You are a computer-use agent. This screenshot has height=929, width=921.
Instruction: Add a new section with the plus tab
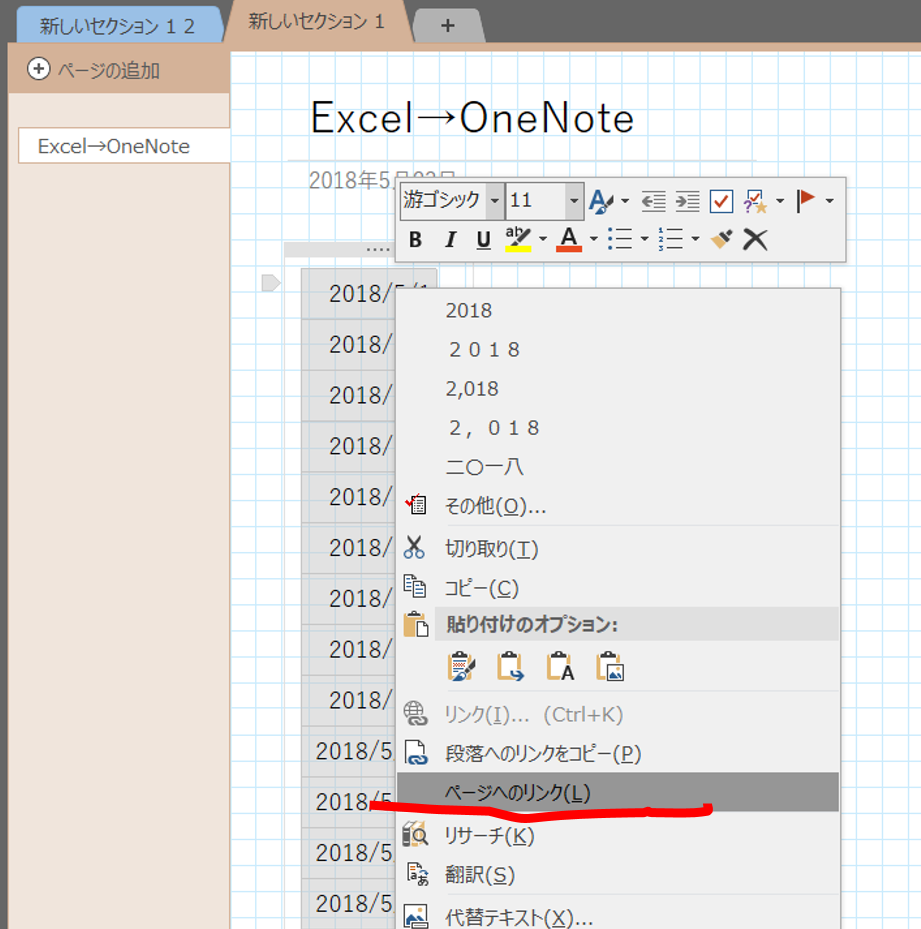tap(448, 25)
